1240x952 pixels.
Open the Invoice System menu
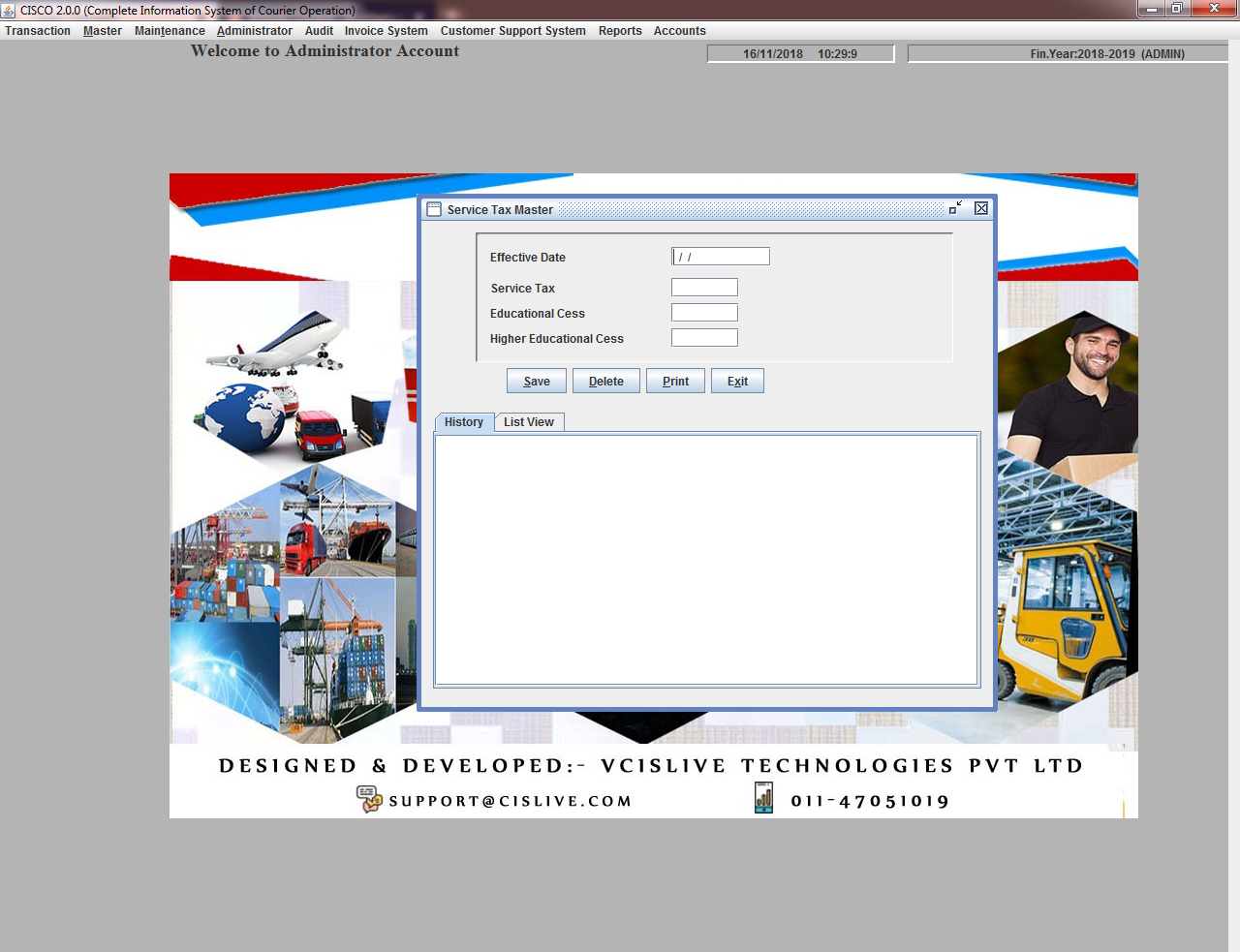387,31
